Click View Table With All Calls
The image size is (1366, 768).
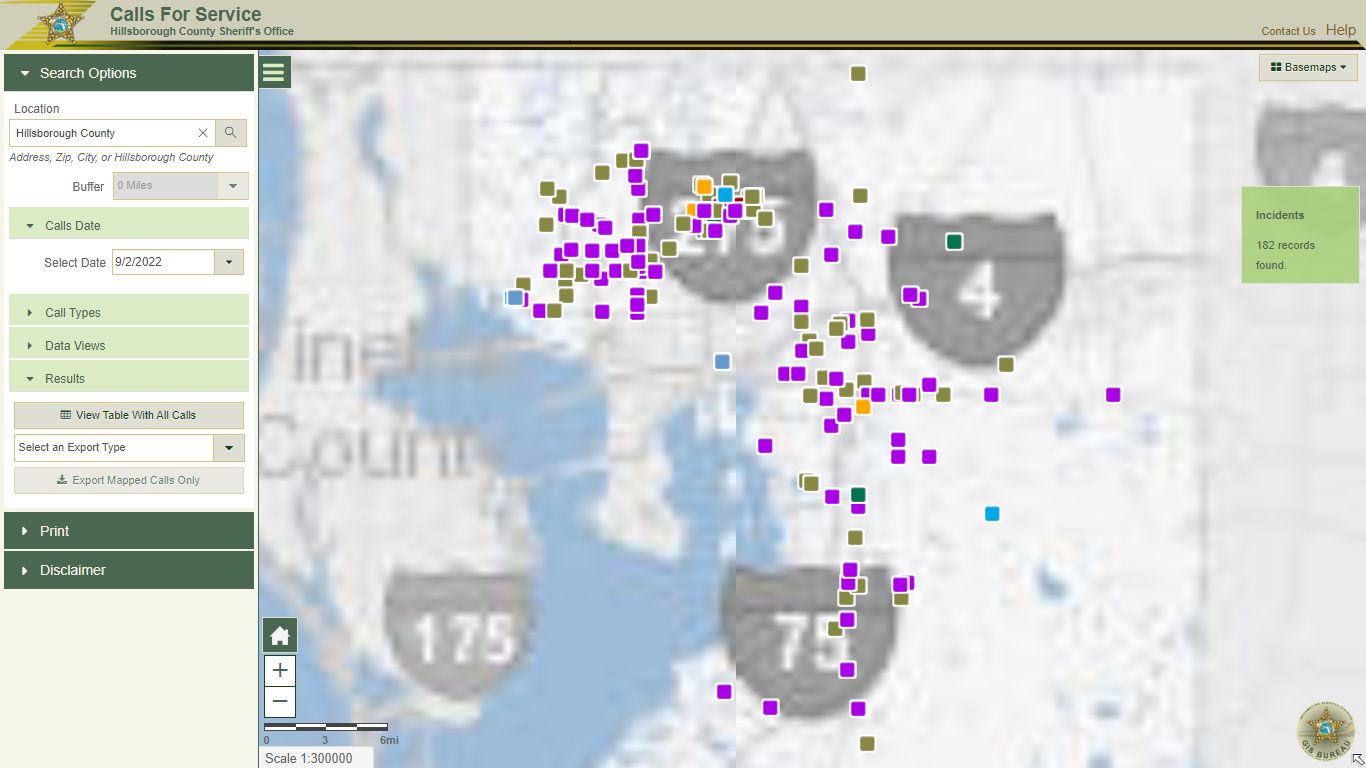click(129, 415)
